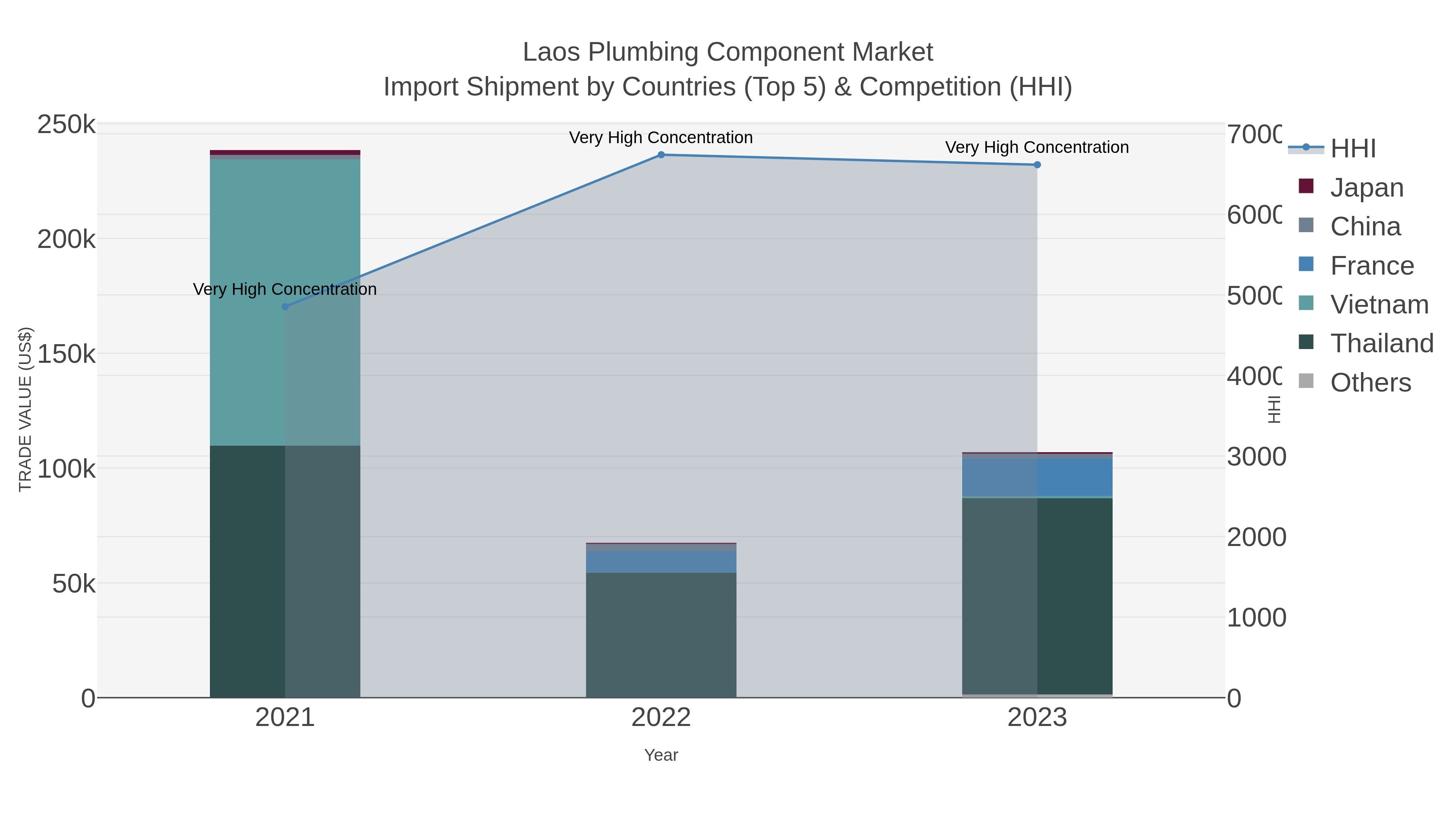Toggle the Japan legend entry
Viewport: 1456px width, 819px height.
point(1351,188)
